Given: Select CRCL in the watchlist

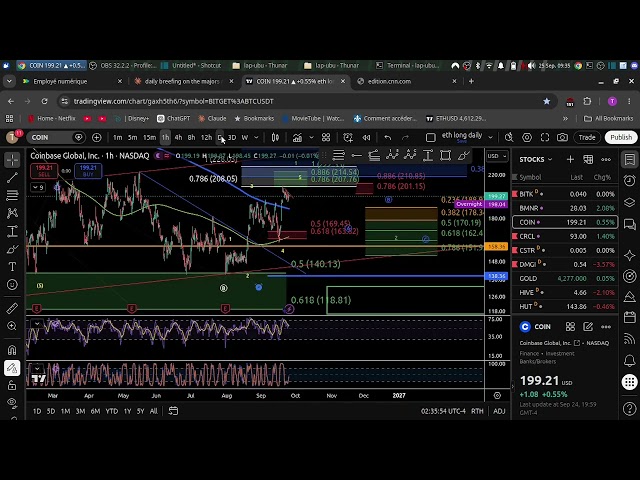Looking at the screenshot, I should (x=565, y=236).
